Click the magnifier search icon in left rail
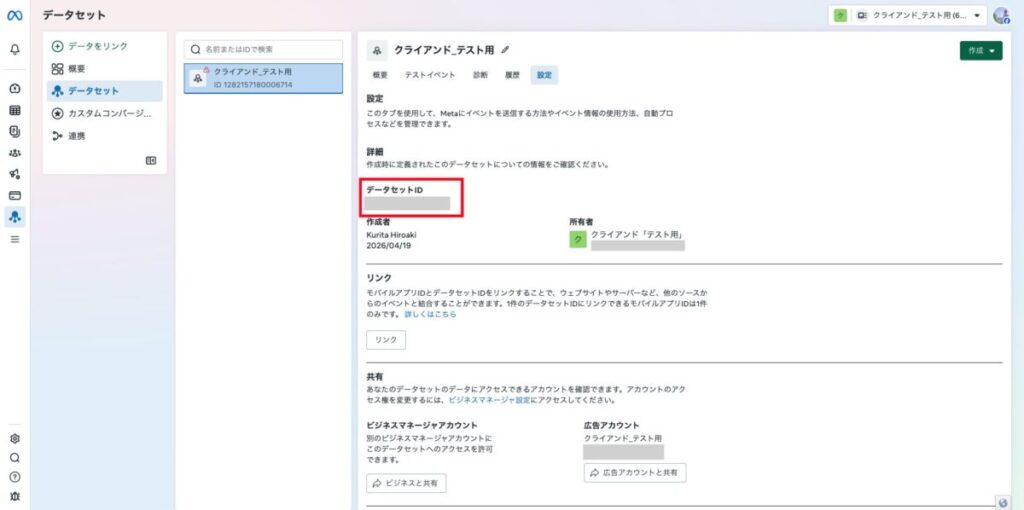 tap(15, 457)
